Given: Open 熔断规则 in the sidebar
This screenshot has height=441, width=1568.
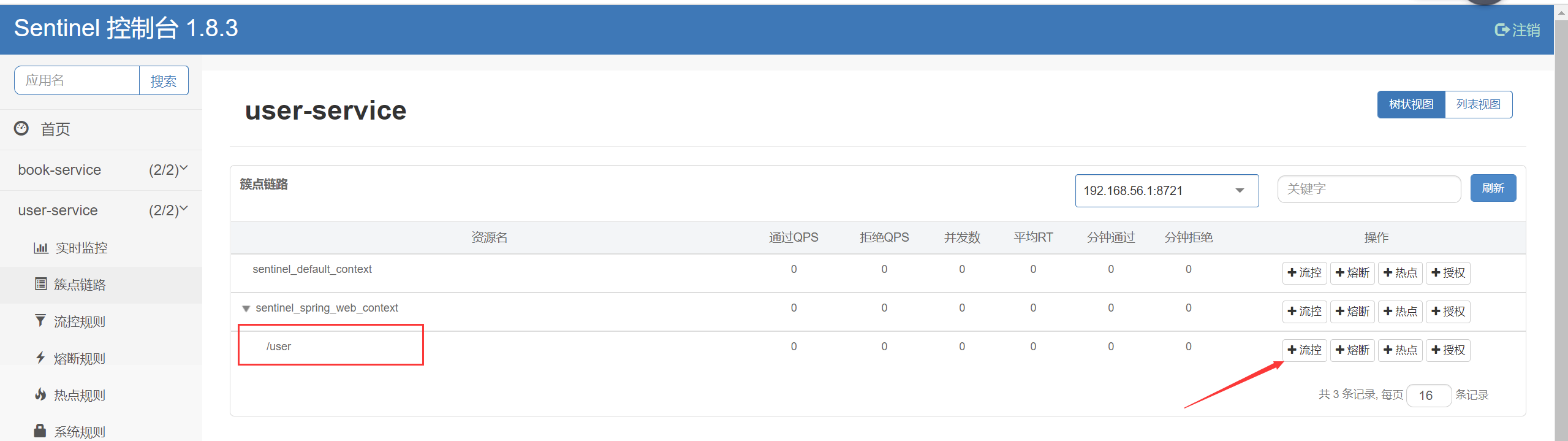Looking at the screenshot, I should (80, 358).
